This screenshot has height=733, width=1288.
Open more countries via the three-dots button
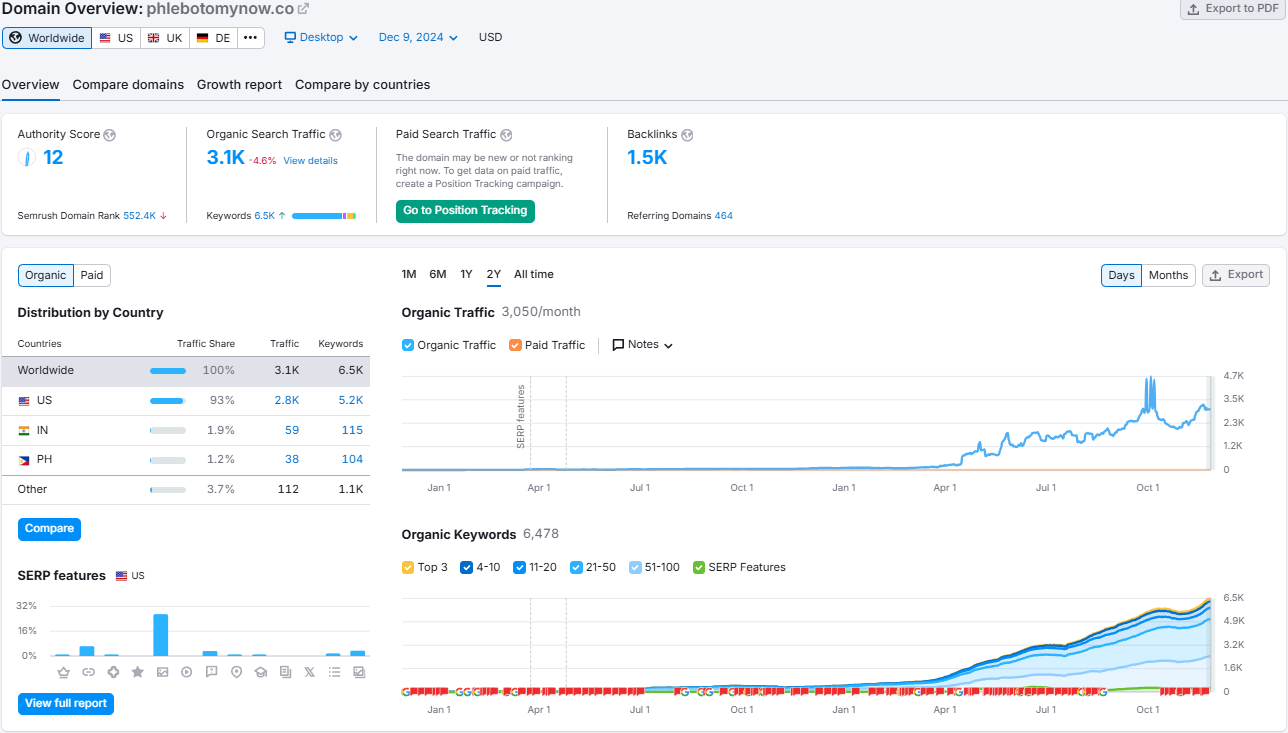[x=250, y=38]
